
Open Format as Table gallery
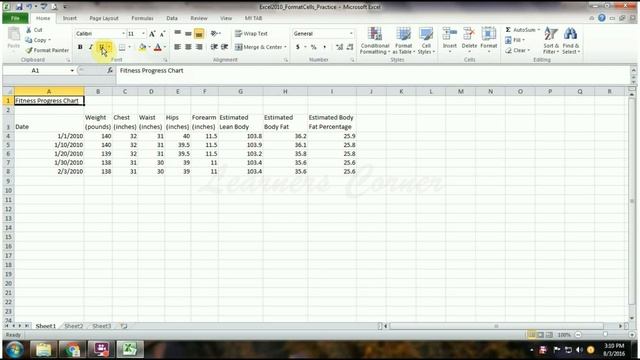(403, 40)
